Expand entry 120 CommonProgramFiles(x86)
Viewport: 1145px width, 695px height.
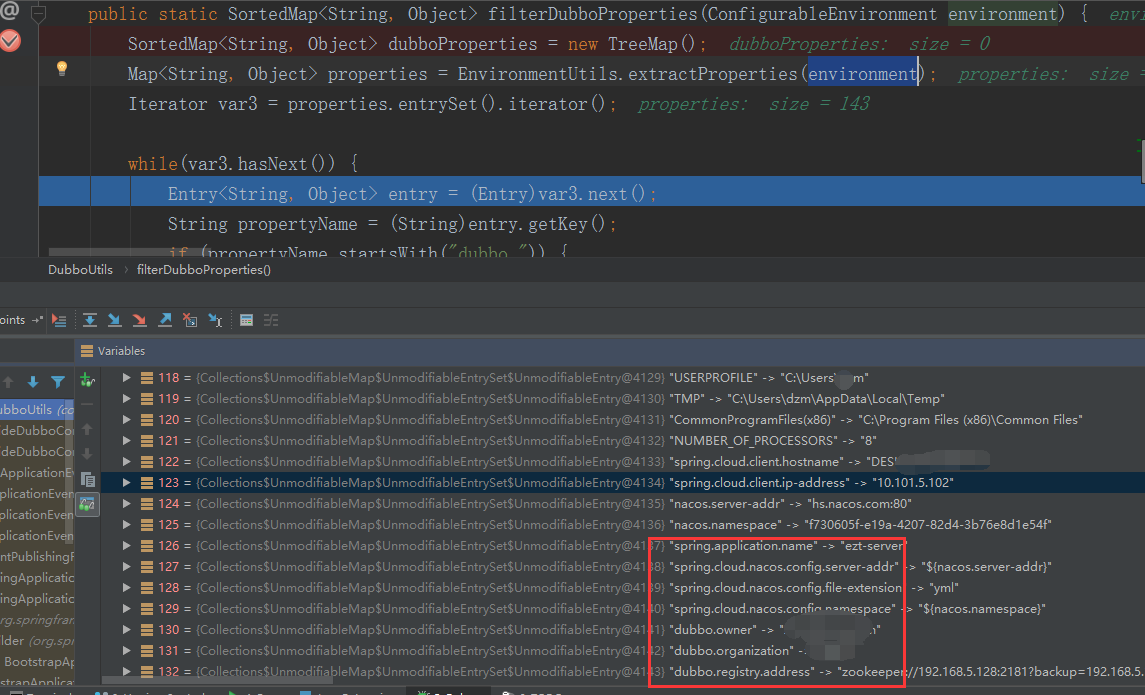tap(126, 420)
